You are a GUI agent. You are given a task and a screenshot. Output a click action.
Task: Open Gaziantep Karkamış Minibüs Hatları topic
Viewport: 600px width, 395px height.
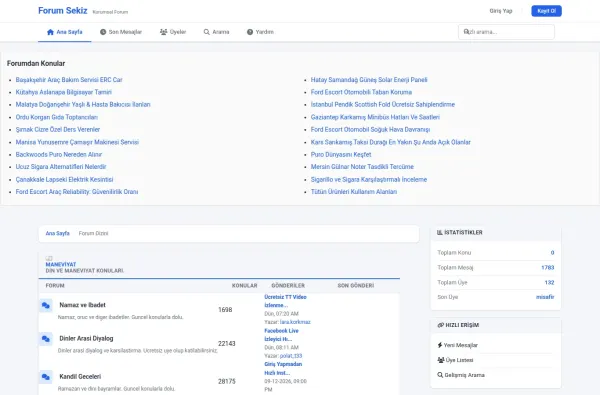click(x=375, y=117)
